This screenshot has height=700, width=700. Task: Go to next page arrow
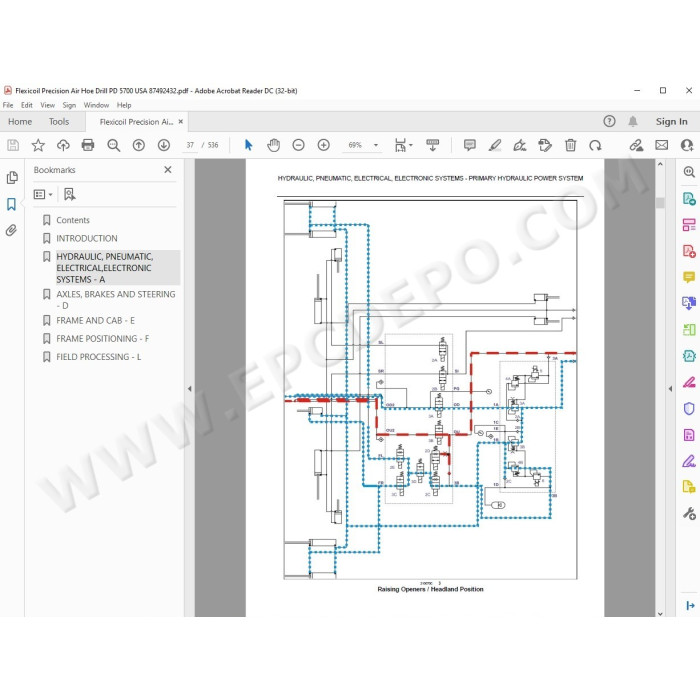164,145
